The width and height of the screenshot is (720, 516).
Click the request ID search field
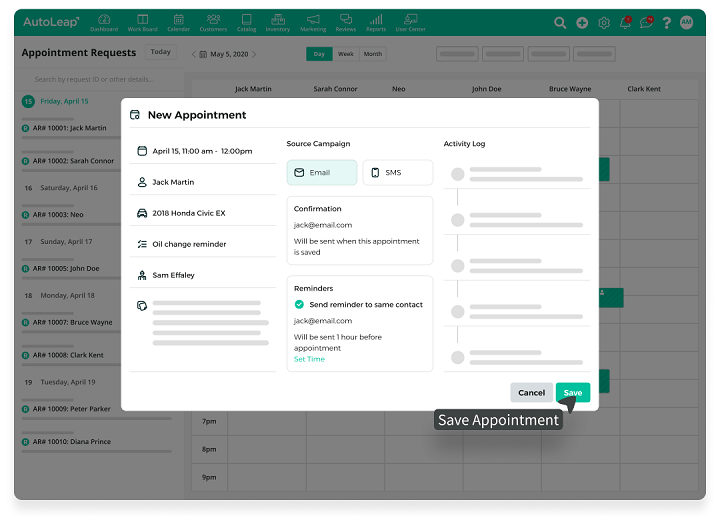pyautogui.click(x=100, y=79)
